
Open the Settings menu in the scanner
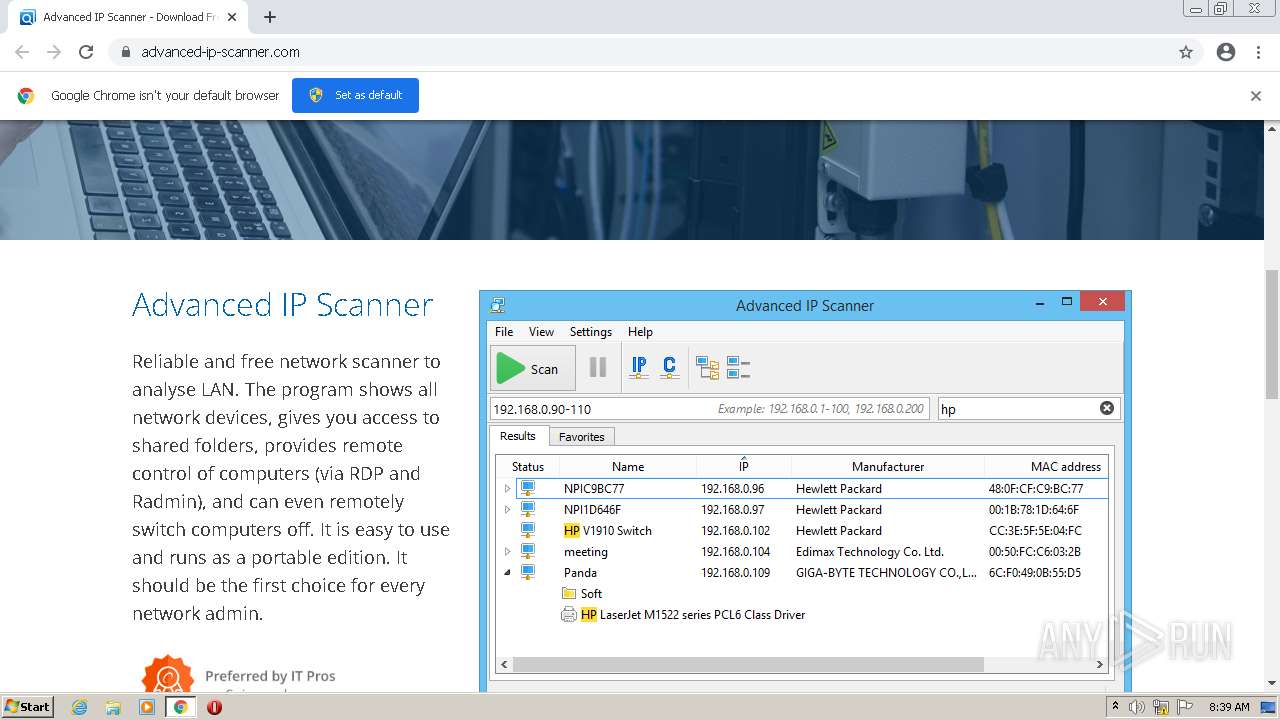click(591, 332)
